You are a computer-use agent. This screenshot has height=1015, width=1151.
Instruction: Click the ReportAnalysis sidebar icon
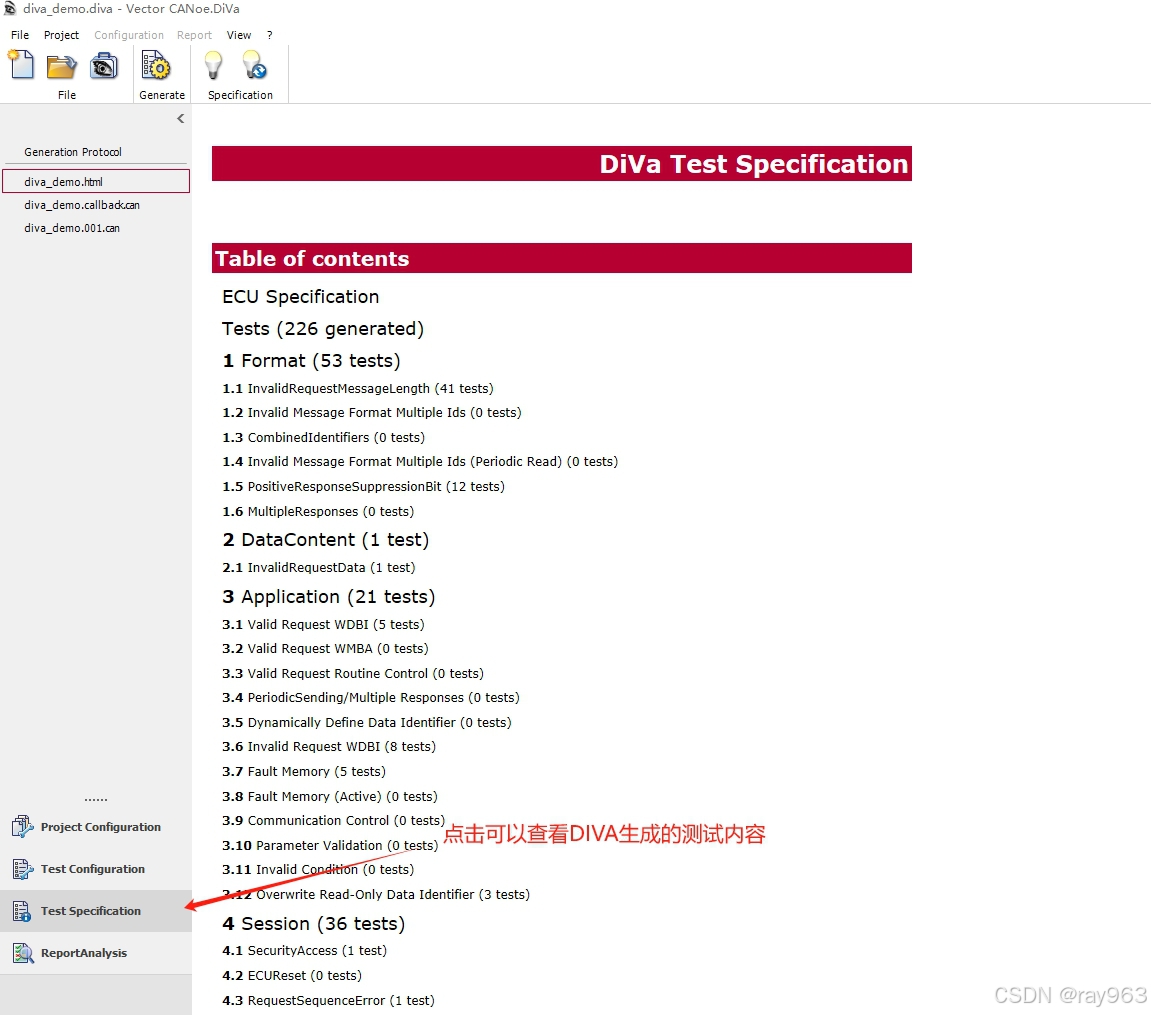click(x=22, y=953)
